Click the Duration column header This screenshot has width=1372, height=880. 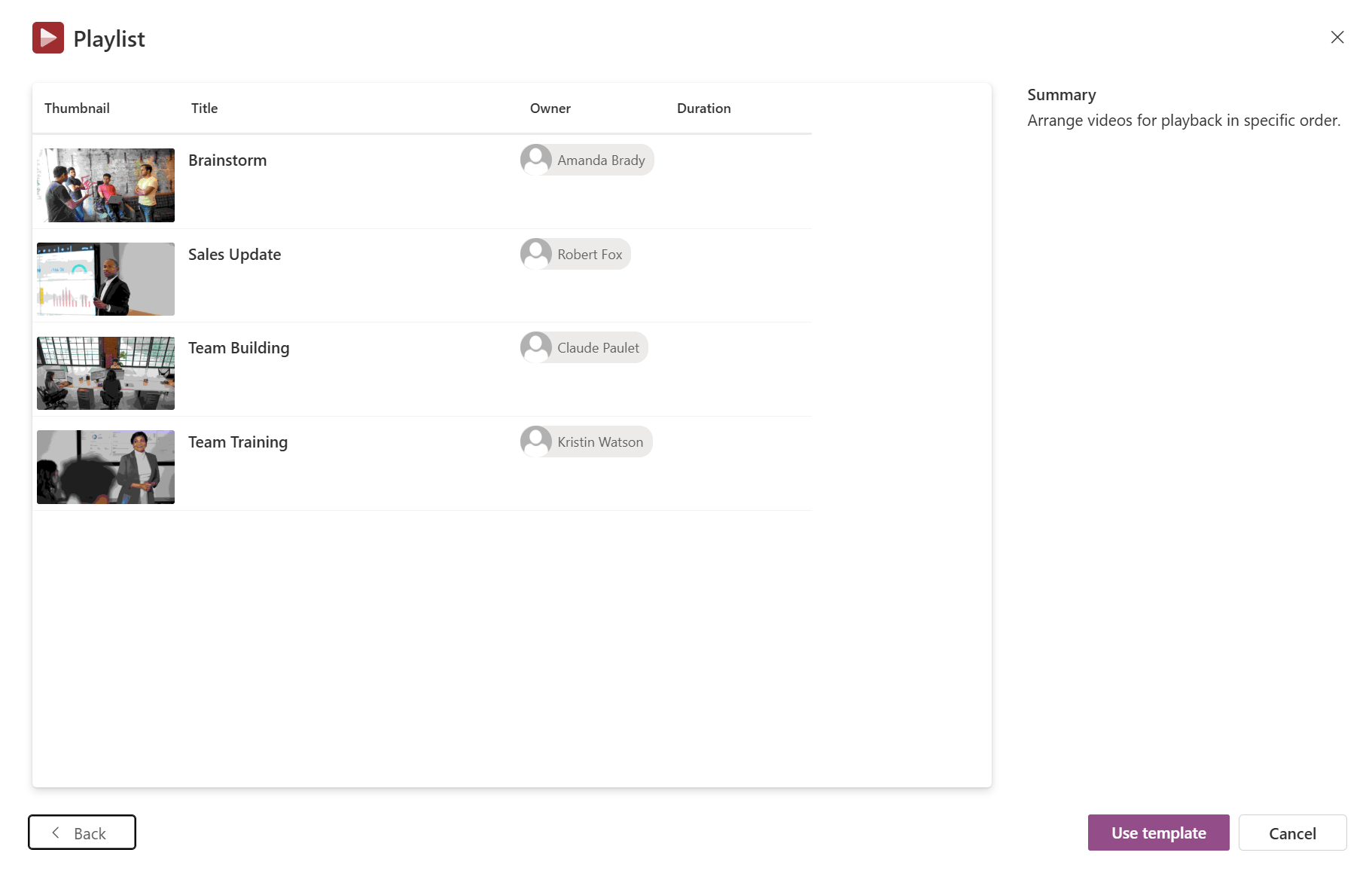(703, 108)
